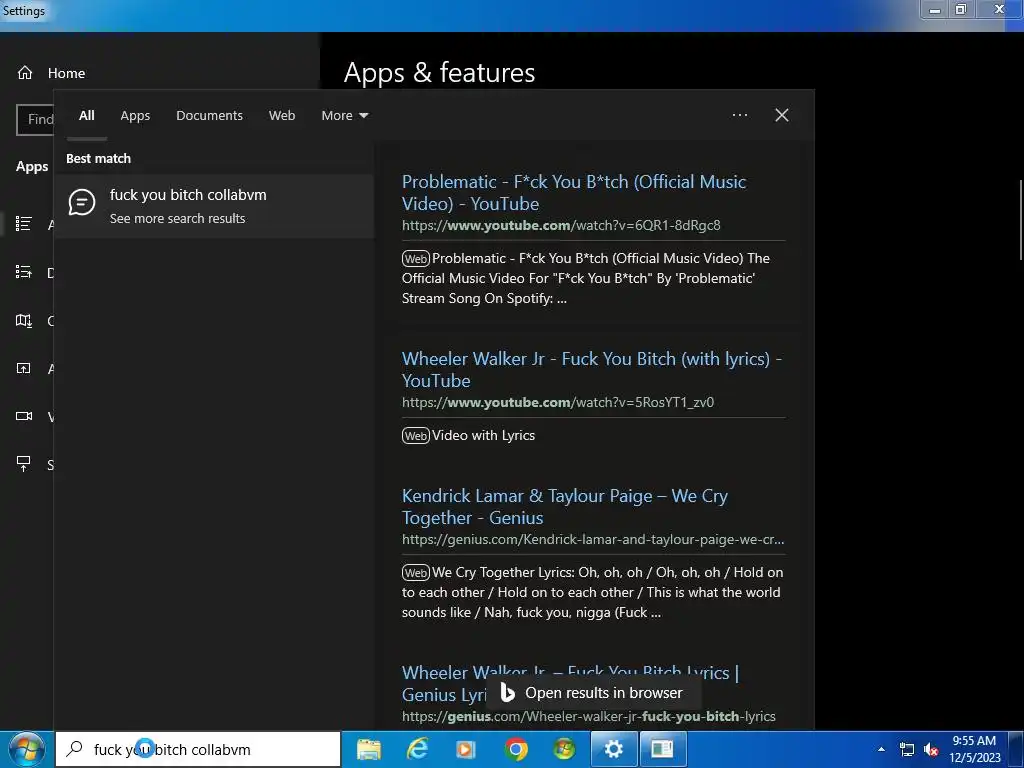The image size is (1024, 768).
Task: Open the clock showing 9:55 AM
Action: [974, 749]
